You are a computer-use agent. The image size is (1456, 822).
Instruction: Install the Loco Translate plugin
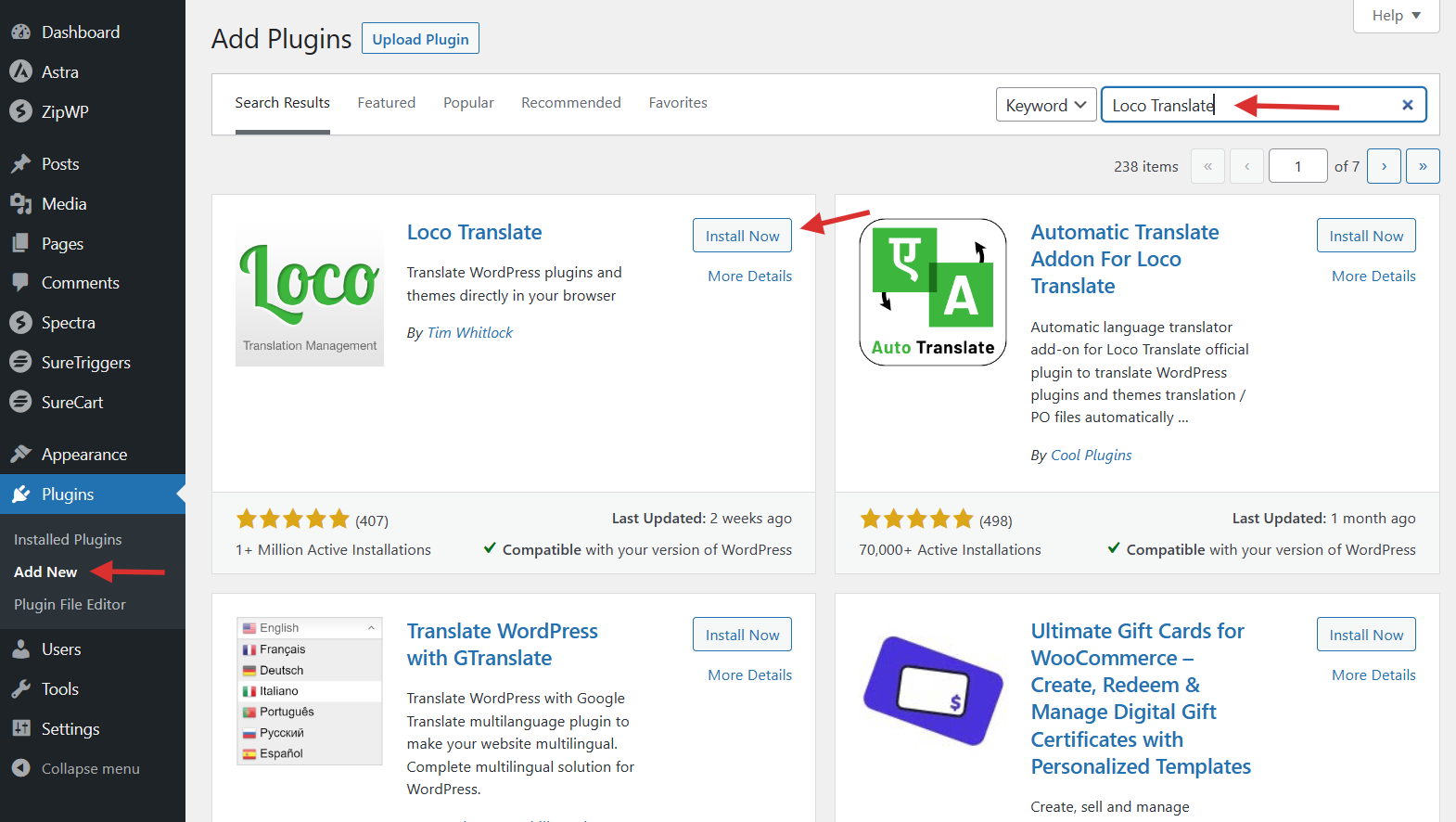coord(742,236)
